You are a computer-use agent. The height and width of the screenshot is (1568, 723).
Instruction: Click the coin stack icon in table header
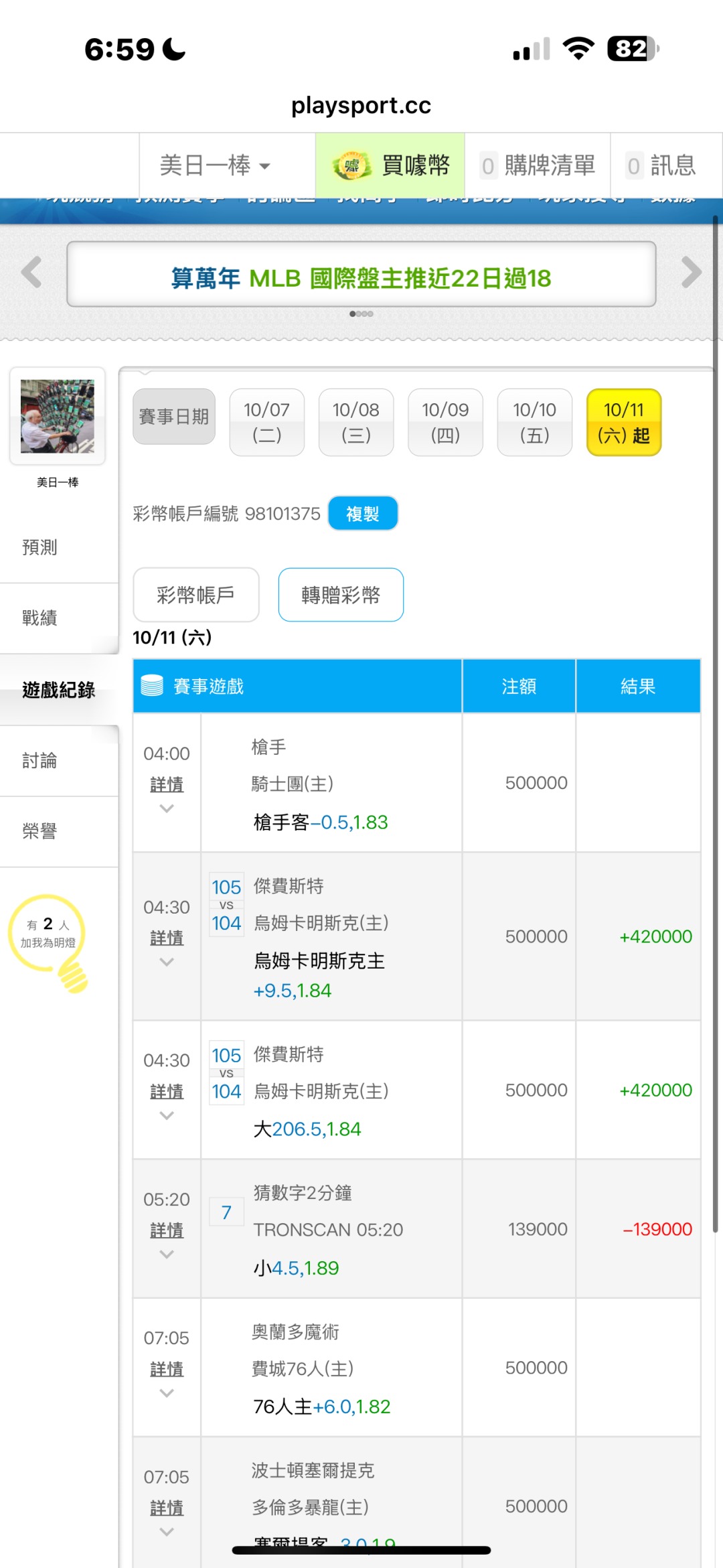pyautogui.click(x=152, y=686)
